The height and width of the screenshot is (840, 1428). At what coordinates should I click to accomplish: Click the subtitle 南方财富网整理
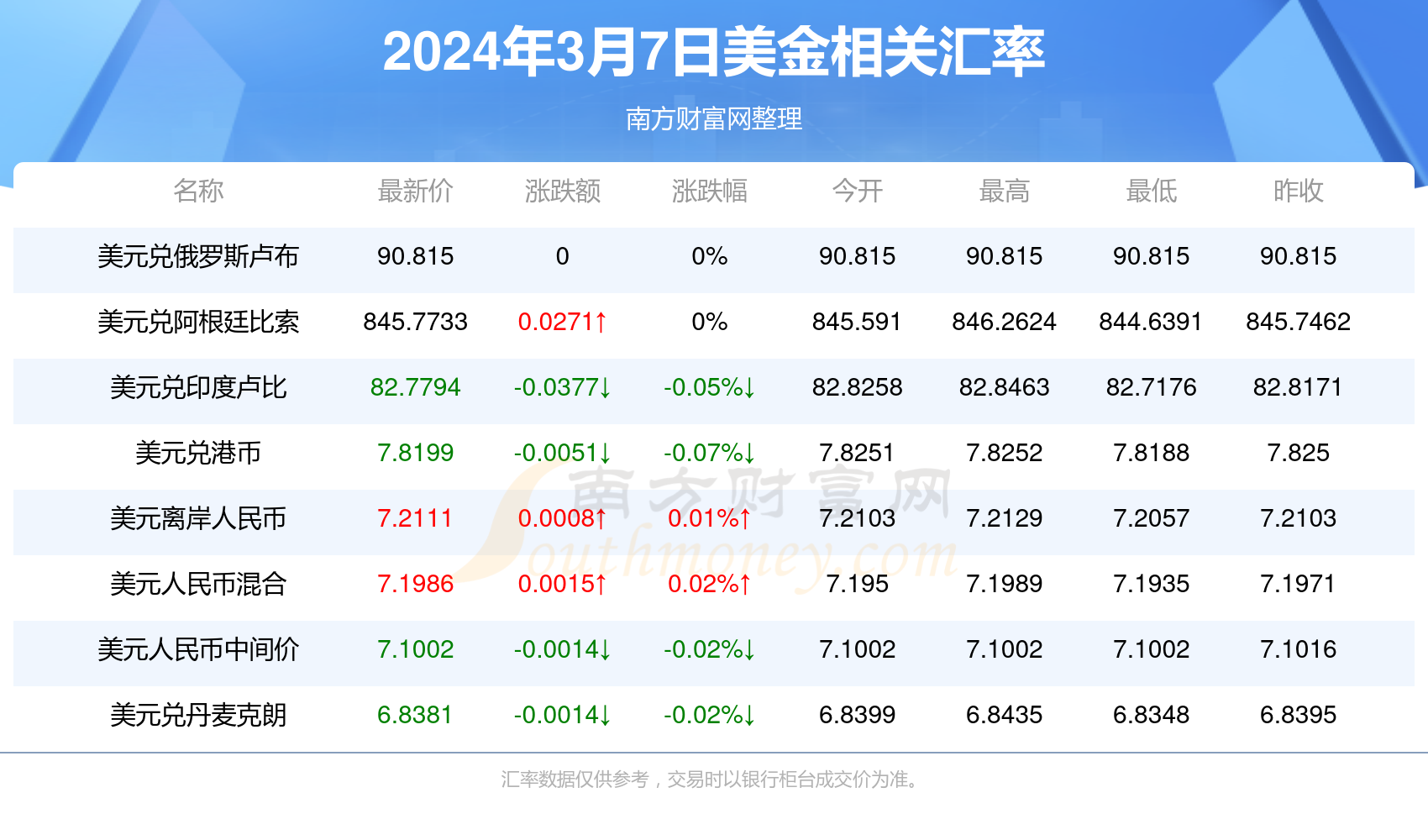point(714,118)
